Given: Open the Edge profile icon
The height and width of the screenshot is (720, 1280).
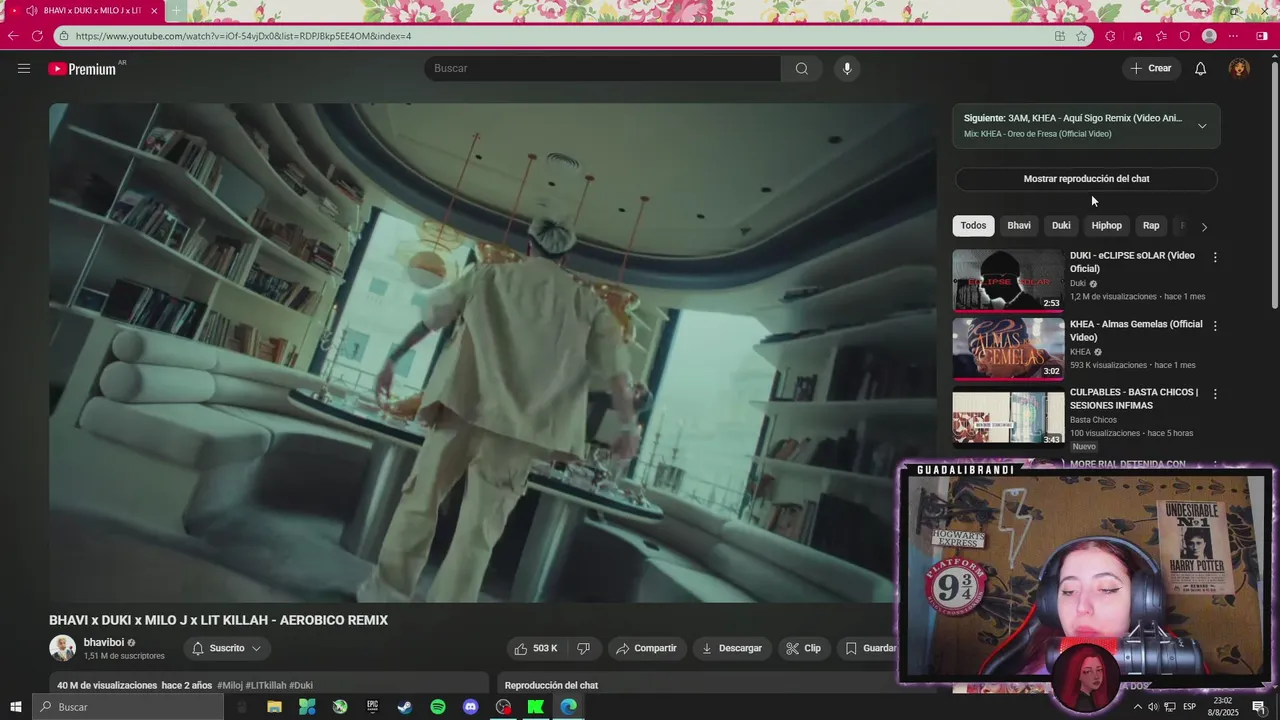Looking at the screenshot, I should (1209, 36).
